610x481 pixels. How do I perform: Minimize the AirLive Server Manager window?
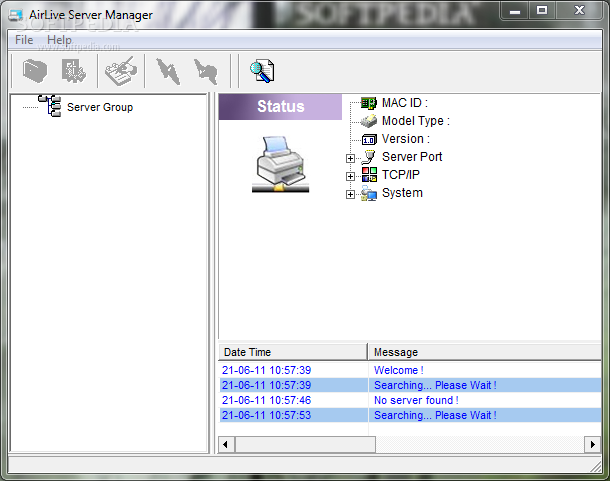coord(515,11)
